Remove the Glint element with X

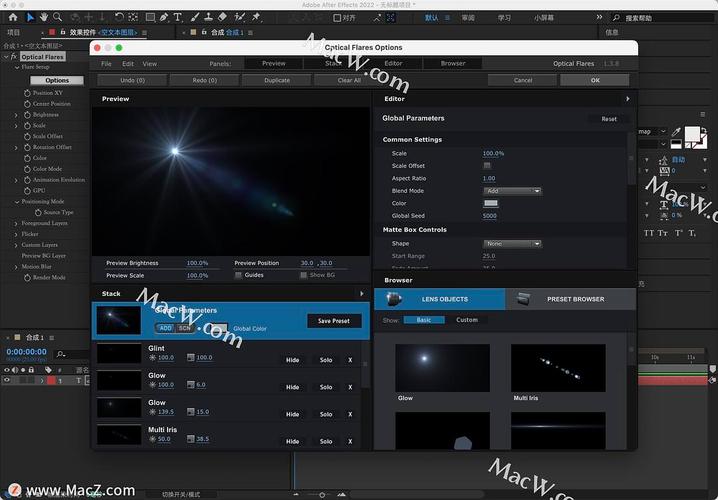[x=350, y=360]
